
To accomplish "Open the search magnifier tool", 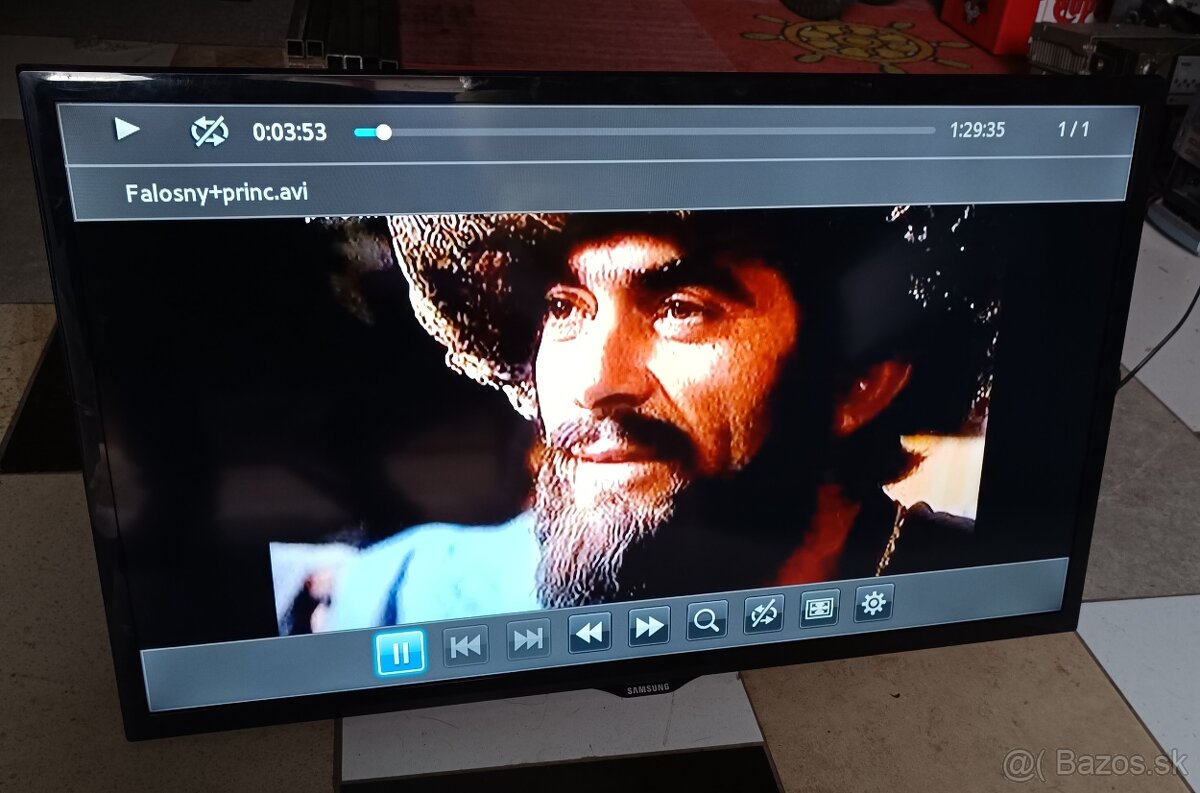I will tap(706, 621).
